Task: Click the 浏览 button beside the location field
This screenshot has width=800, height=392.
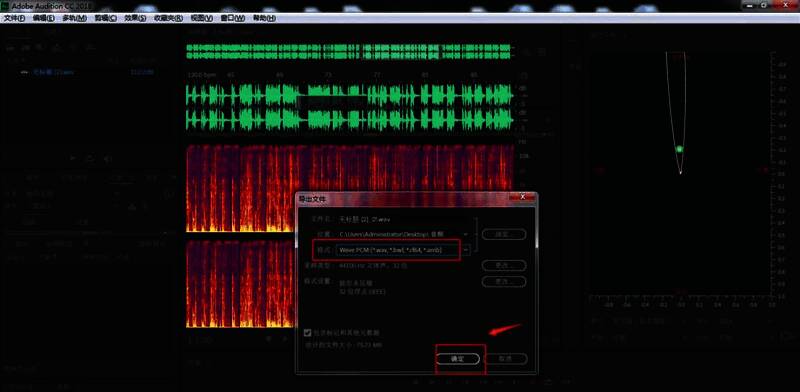Action: (x=504, y=234)
